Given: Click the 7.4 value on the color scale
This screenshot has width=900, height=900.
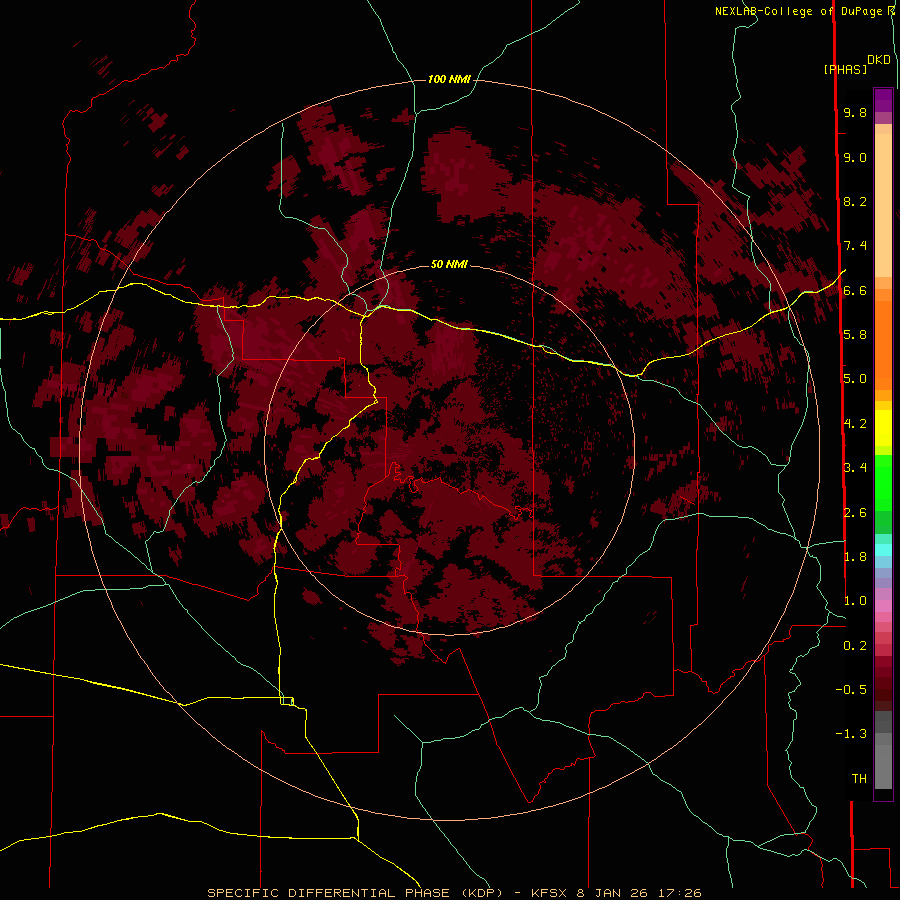Looking at the screenshot, I should 855,246.
